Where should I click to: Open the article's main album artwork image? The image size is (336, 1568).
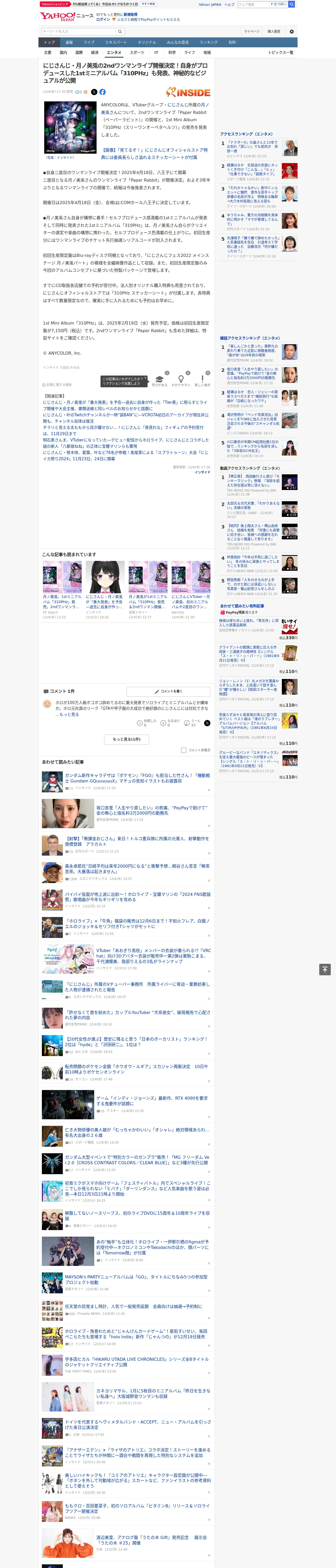70,127
